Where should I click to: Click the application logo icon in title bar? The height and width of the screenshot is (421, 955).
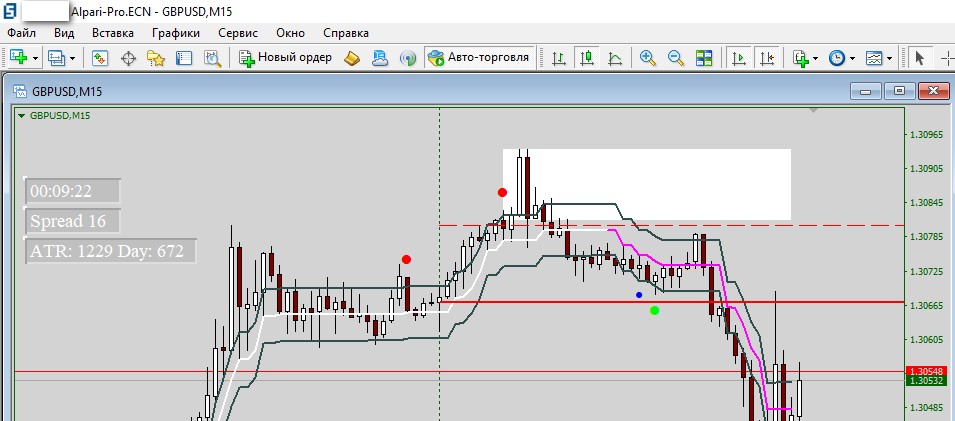[10, 10]
